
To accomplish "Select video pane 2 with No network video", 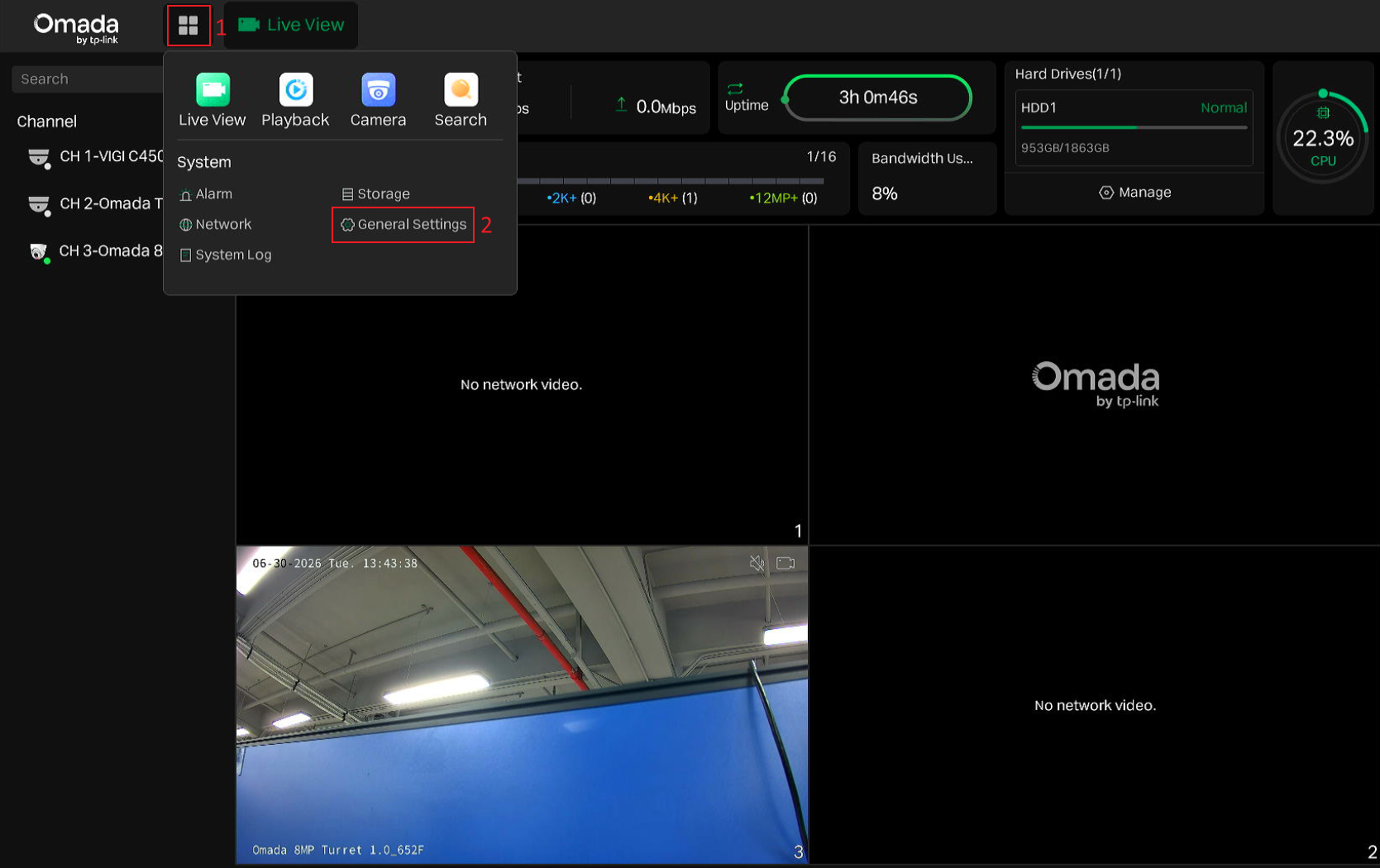I will tap(1094, 704).
